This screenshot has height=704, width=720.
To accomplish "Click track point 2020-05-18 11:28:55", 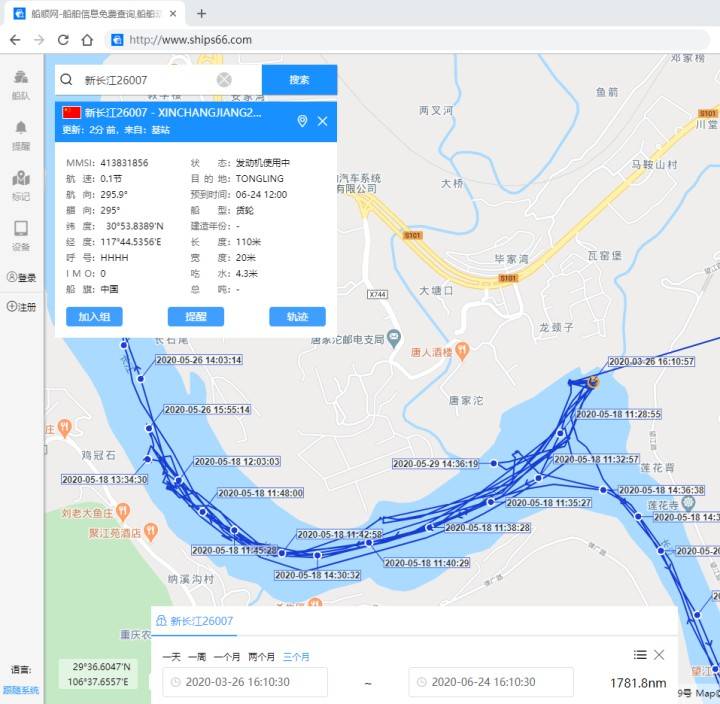I will point(561,433).
